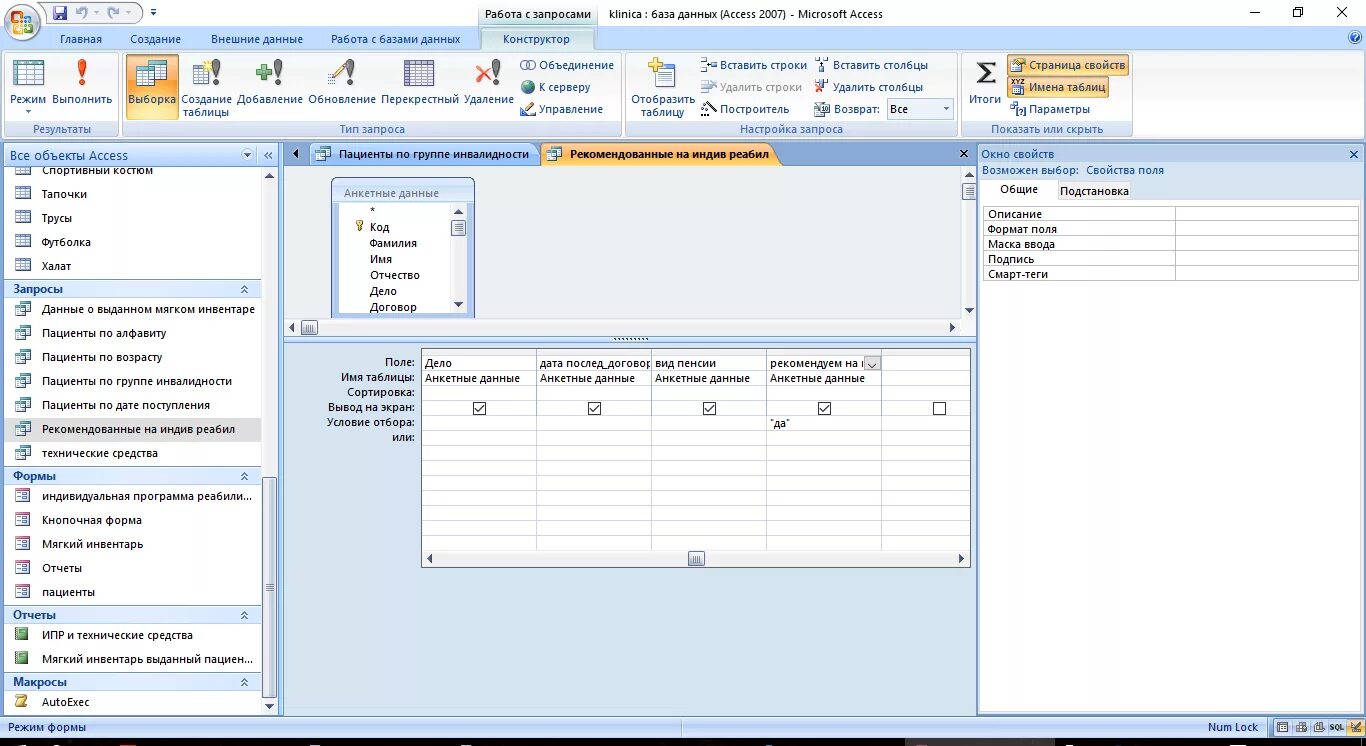1366x746 pixels.
Task: Switch to SQL view in status bar
Action: pyautogui.click(x=1336, y=727)
